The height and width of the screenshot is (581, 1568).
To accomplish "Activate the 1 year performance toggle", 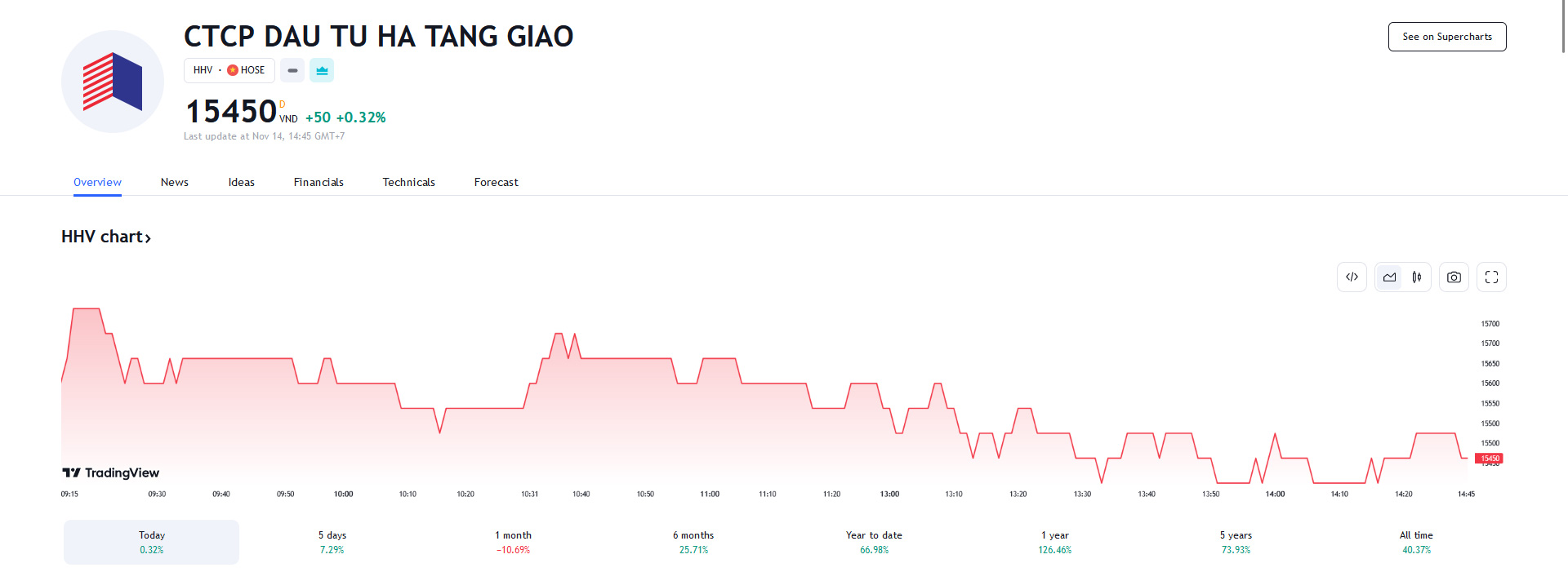I will [x=1053, y=541].
